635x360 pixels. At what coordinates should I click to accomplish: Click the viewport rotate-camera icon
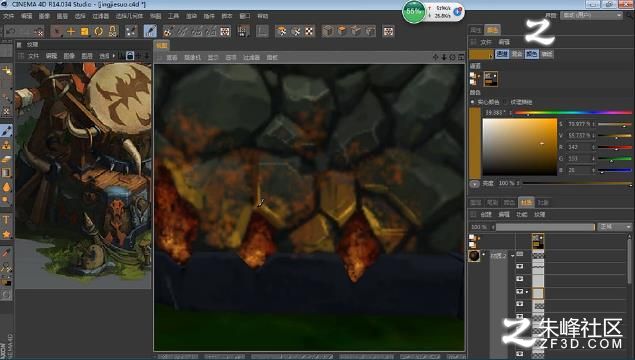pyautogui.click(x=453, y=57)
